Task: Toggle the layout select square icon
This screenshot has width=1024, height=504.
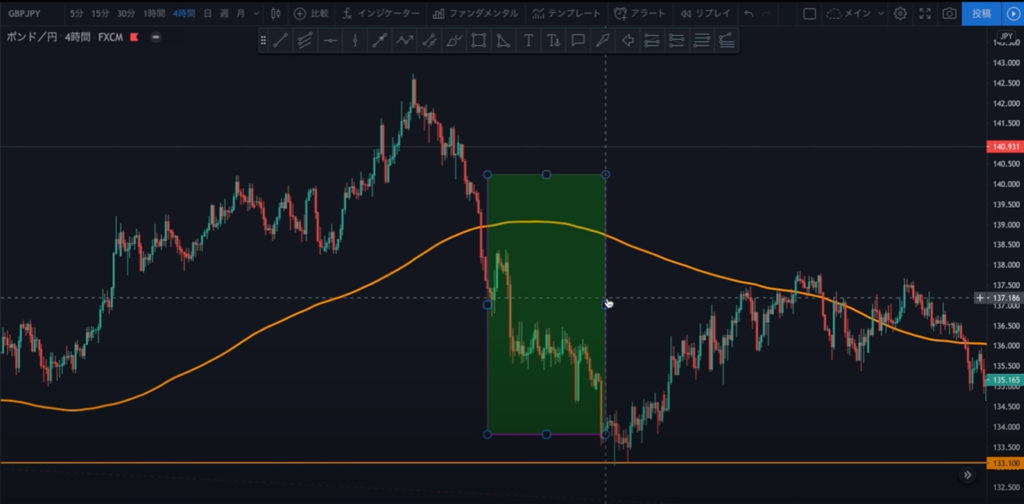Action: 810,14
